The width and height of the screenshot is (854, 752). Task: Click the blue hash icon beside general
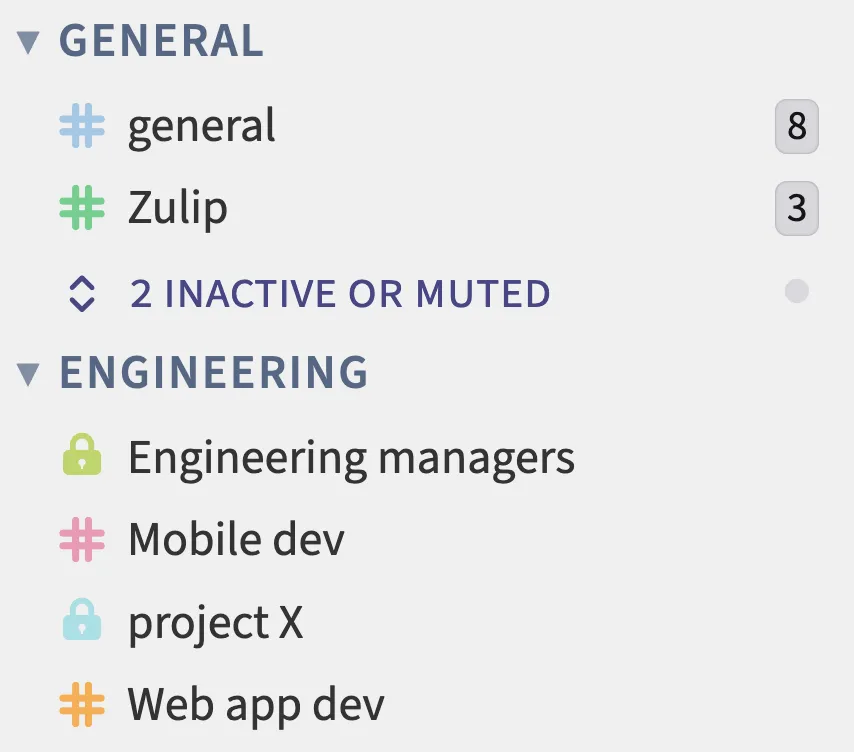pos(82,127)
